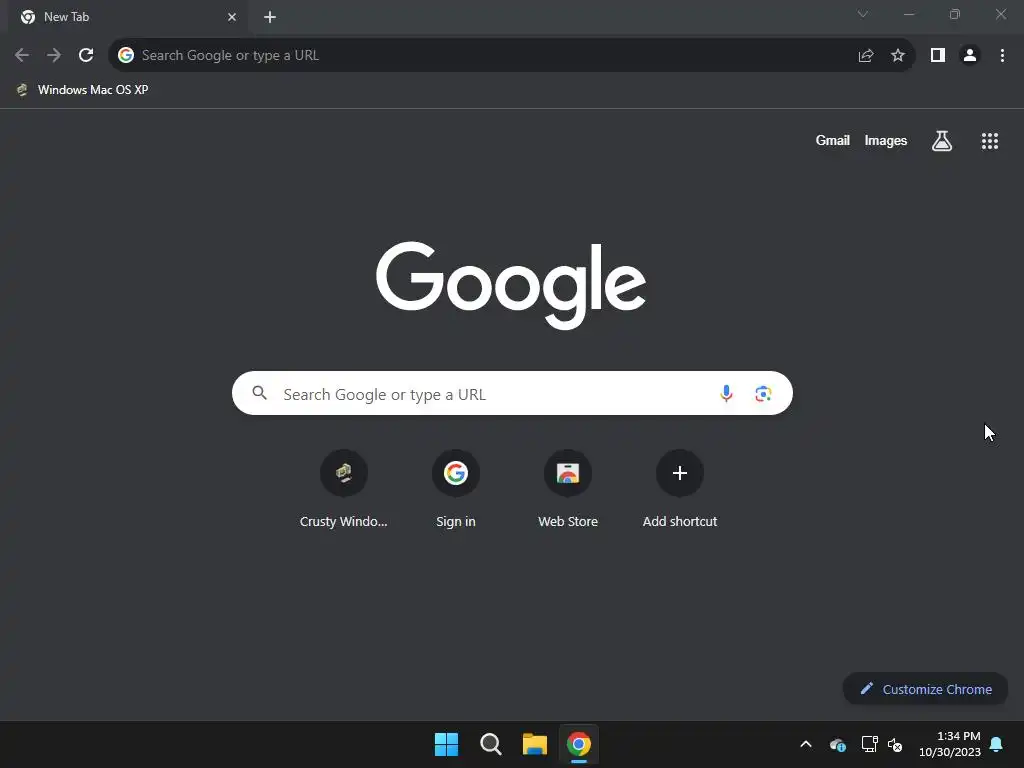Screen dimensions: 1024x768
Task: Click the magnifier icon in search box
Action: pos(260,393)
